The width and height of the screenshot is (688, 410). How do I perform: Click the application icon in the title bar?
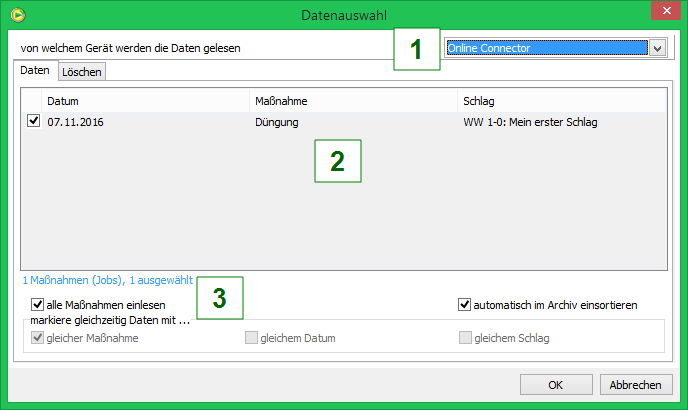point(16,14)
